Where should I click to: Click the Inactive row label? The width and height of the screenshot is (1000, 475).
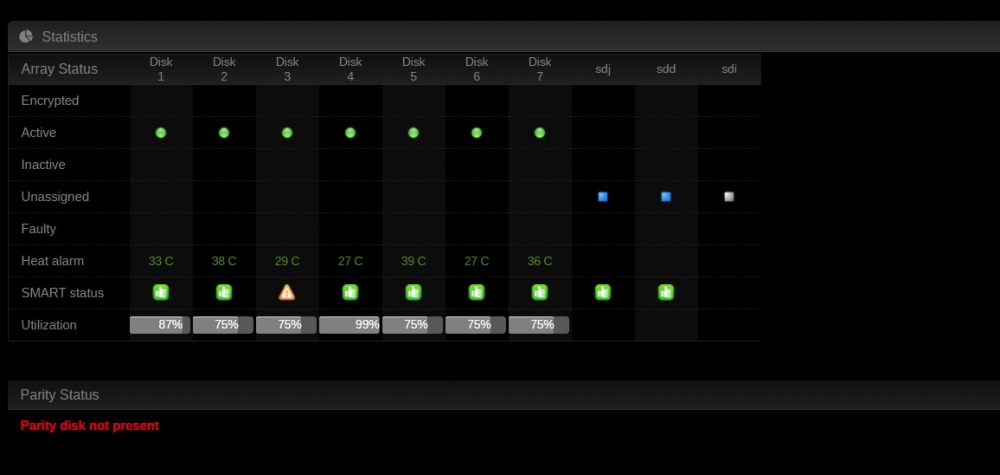[x=43, y=164]
